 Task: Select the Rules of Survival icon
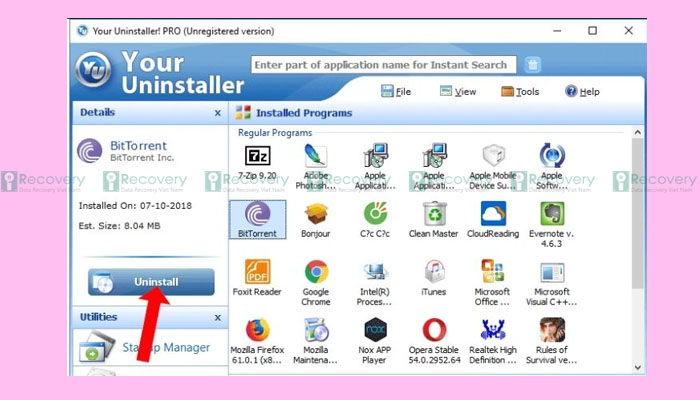(x=552, y=330)
